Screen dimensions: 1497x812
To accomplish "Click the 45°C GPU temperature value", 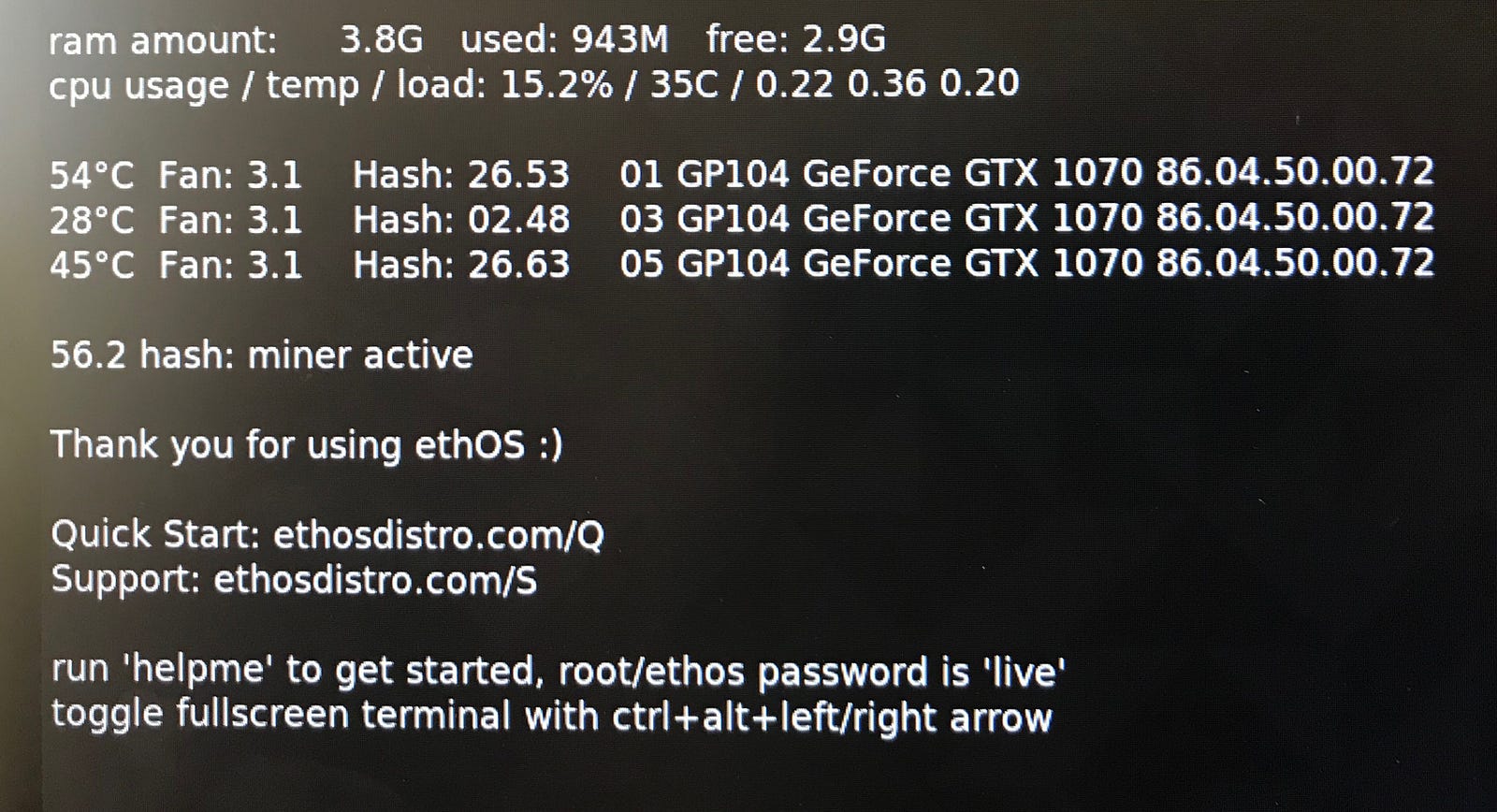I will (91, 265).
